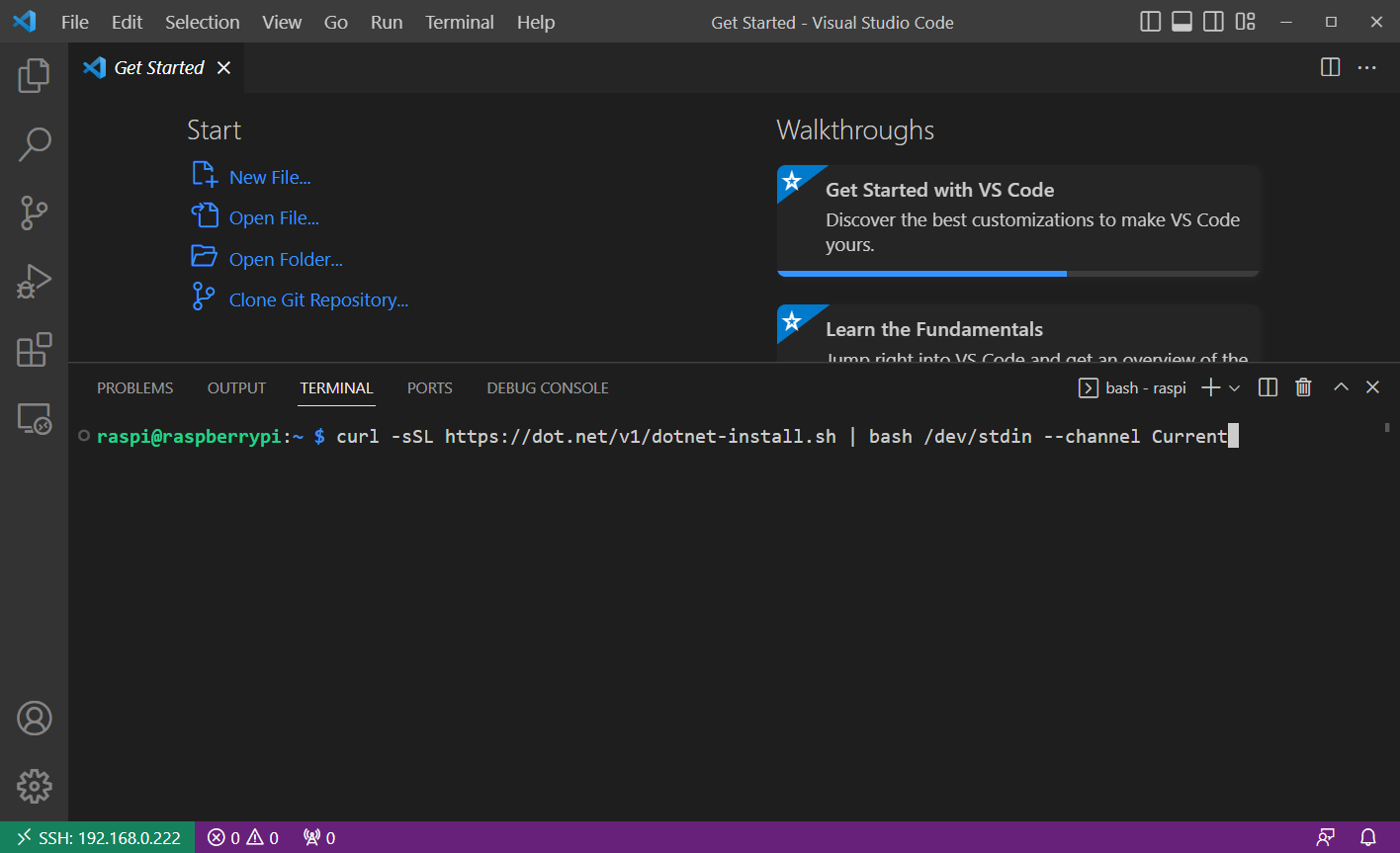
Task: Maximize terminal panel with chevron up
Action: 1341,387
